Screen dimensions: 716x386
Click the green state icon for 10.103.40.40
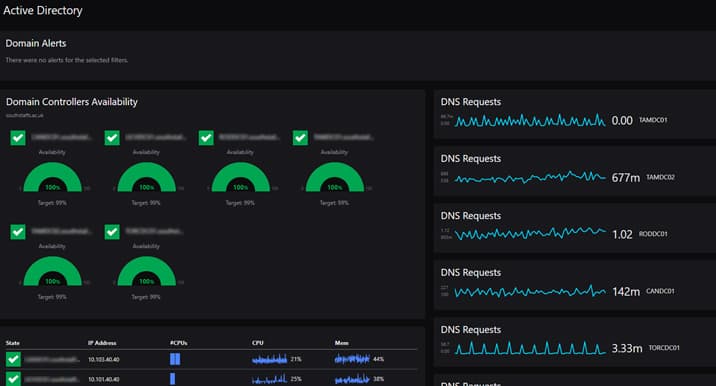point(13,359)
